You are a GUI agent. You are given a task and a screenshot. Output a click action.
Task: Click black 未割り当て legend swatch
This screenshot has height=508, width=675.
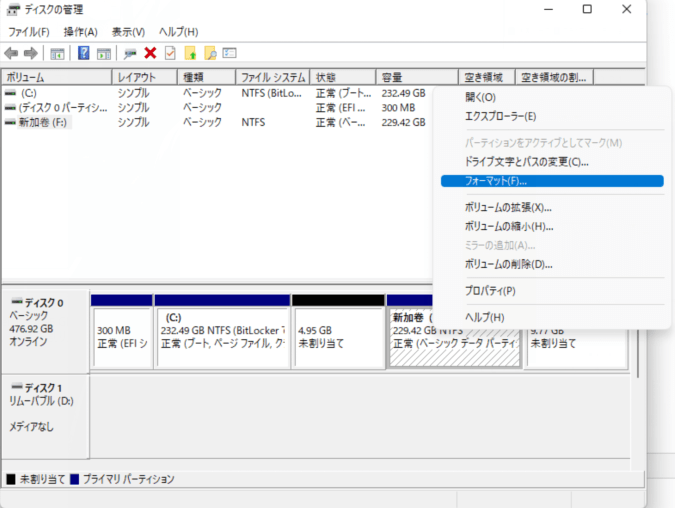tap(11, 479)
